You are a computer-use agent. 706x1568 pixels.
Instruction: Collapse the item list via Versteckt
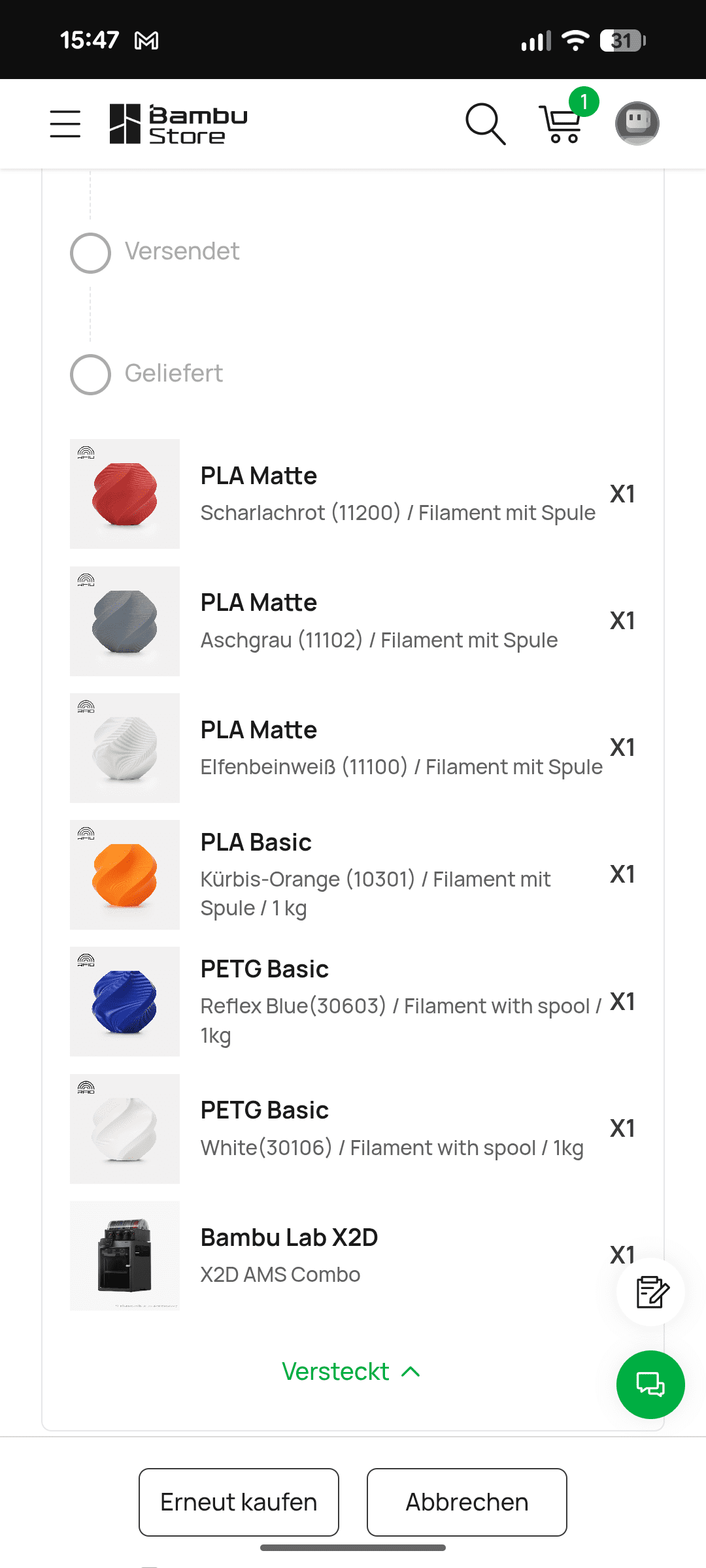point(336,1371)
